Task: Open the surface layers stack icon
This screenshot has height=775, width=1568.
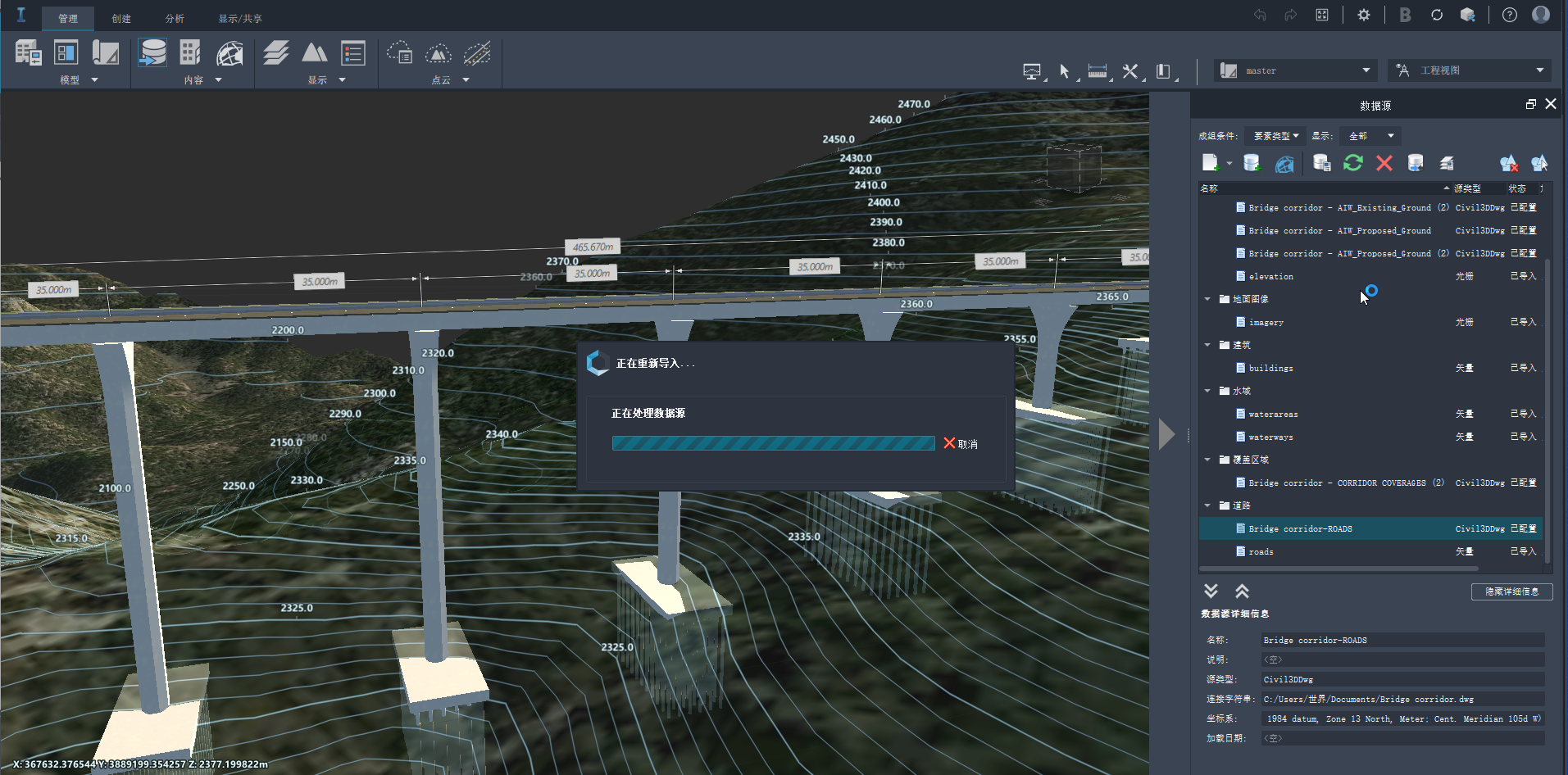Action: point(276,53)
